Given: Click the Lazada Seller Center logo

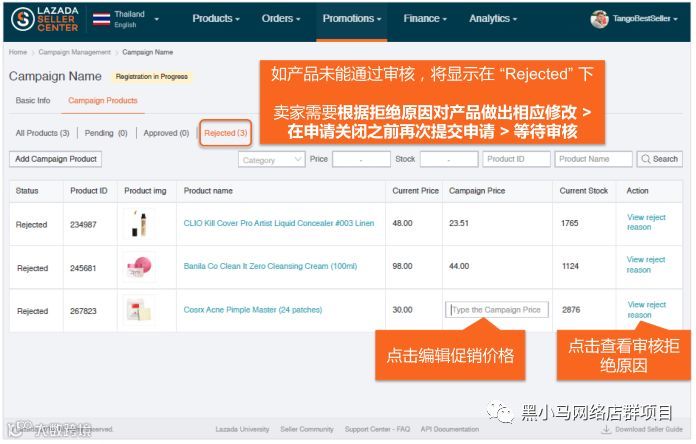Looking at the screenshot, I should point(45,19).
